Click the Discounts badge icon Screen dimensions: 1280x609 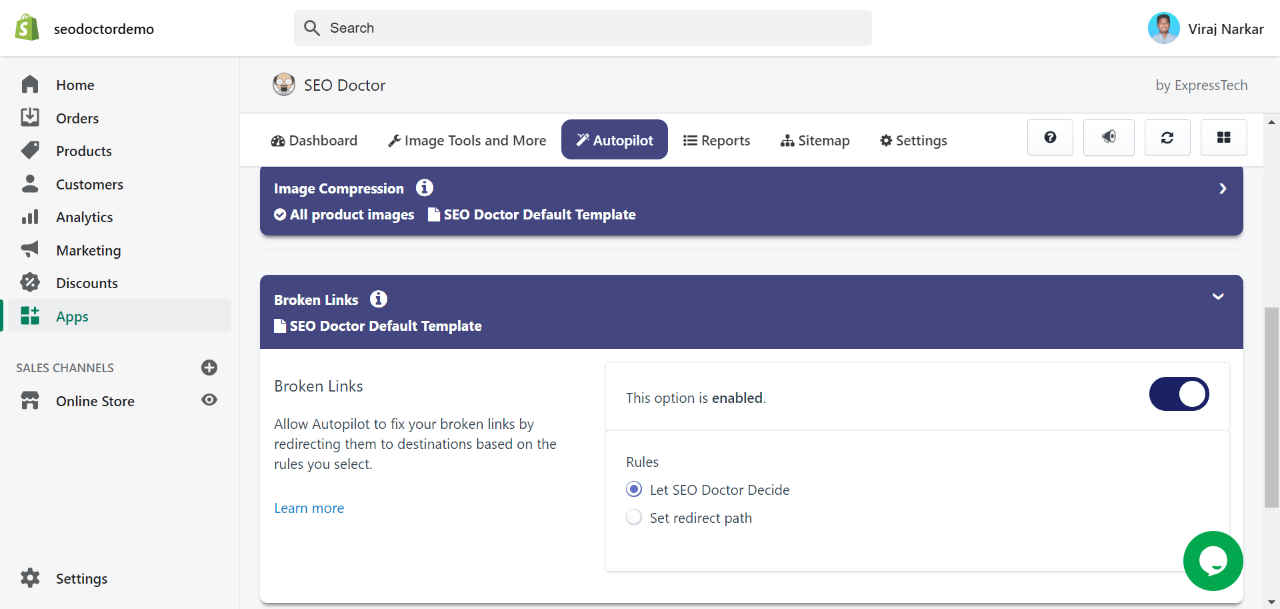point(30,283)
